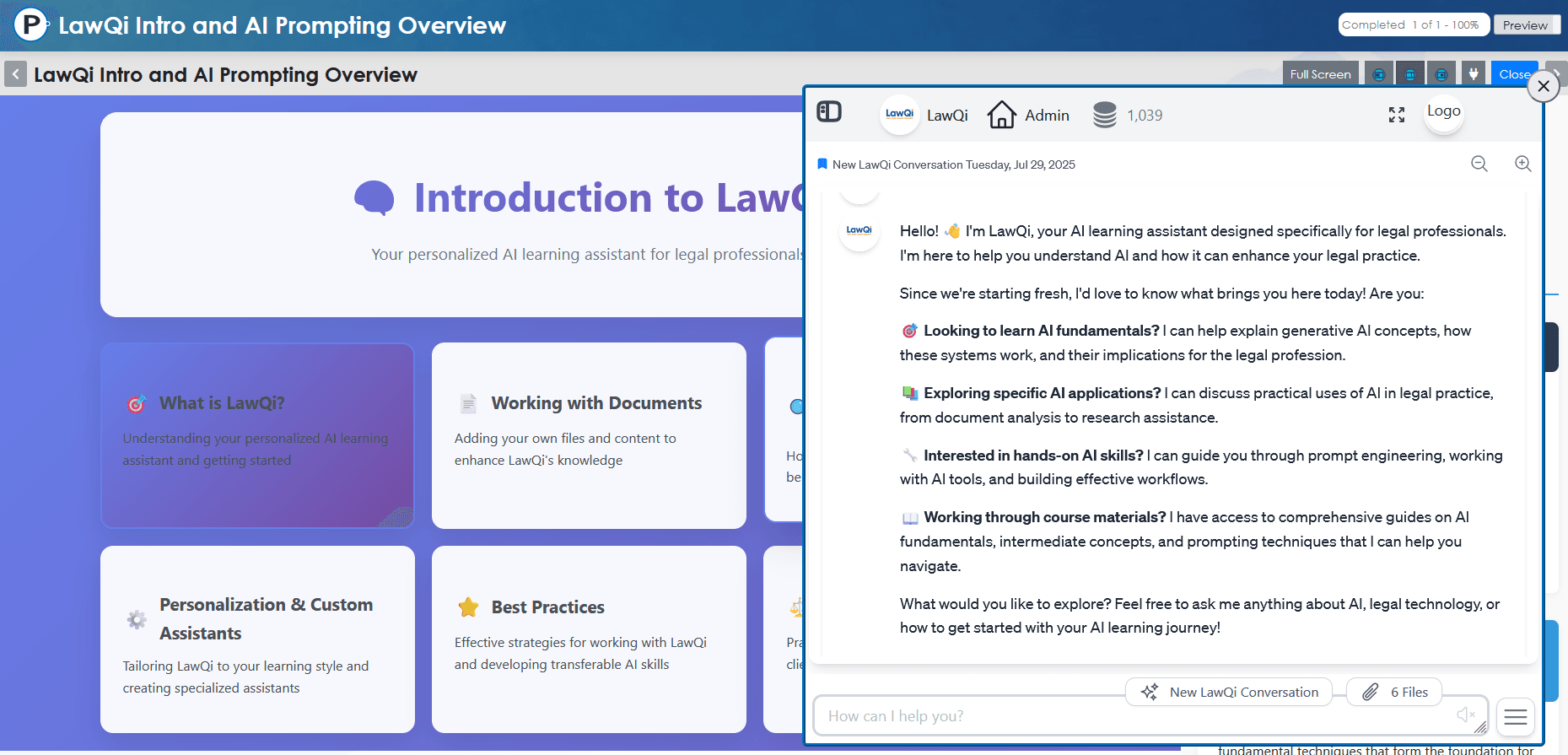This screenshot has width=1568, height=755.
Task: Zoom out the conversation text
Action: (x=1479, y=164)
